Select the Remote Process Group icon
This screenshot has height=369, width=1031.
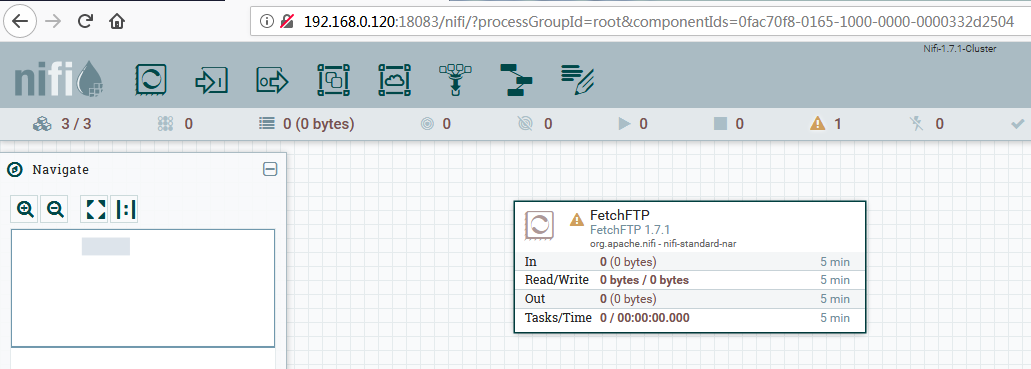tap(395, 80)
